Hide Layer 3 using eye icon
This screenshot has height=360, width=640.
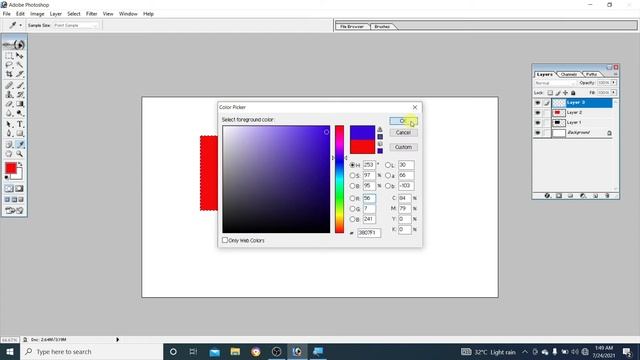click(x=538, y=103)
